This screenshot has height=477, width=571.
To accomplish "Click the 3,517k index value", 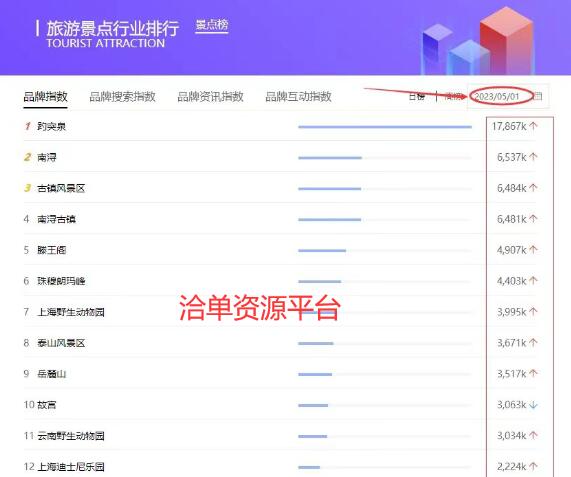I will [512, 374].
